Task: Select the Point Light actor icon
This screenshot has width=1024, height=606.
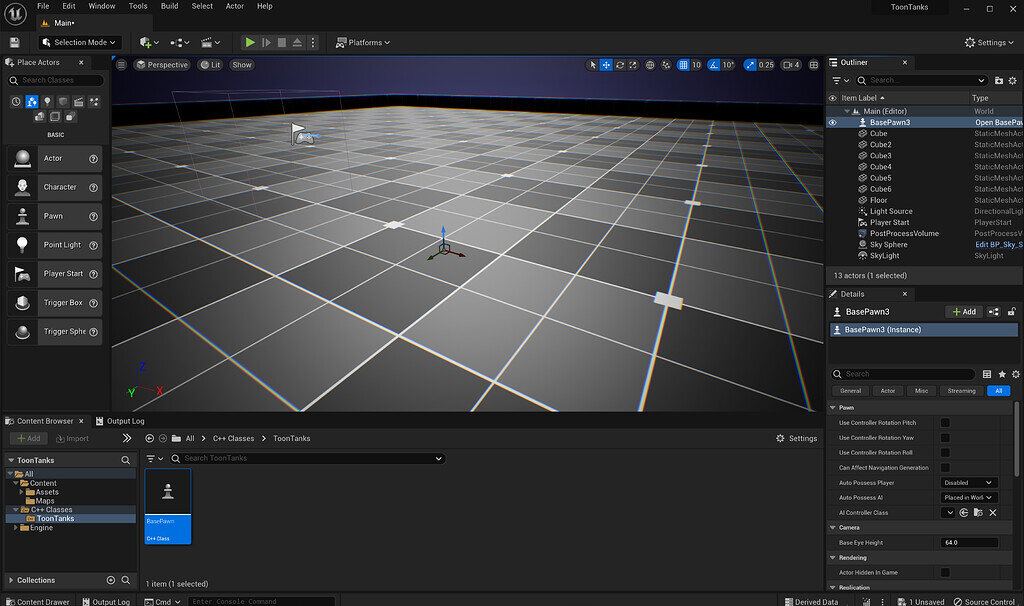Action: click(x=22, y=245)
